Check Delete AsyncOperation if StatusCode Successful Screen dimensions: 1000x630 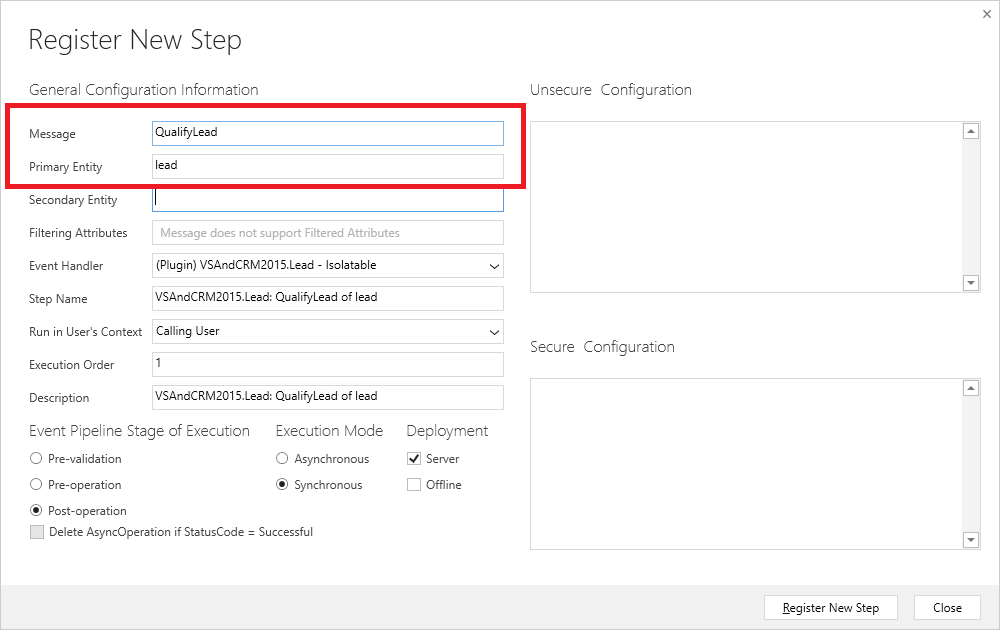pos(37,532)
